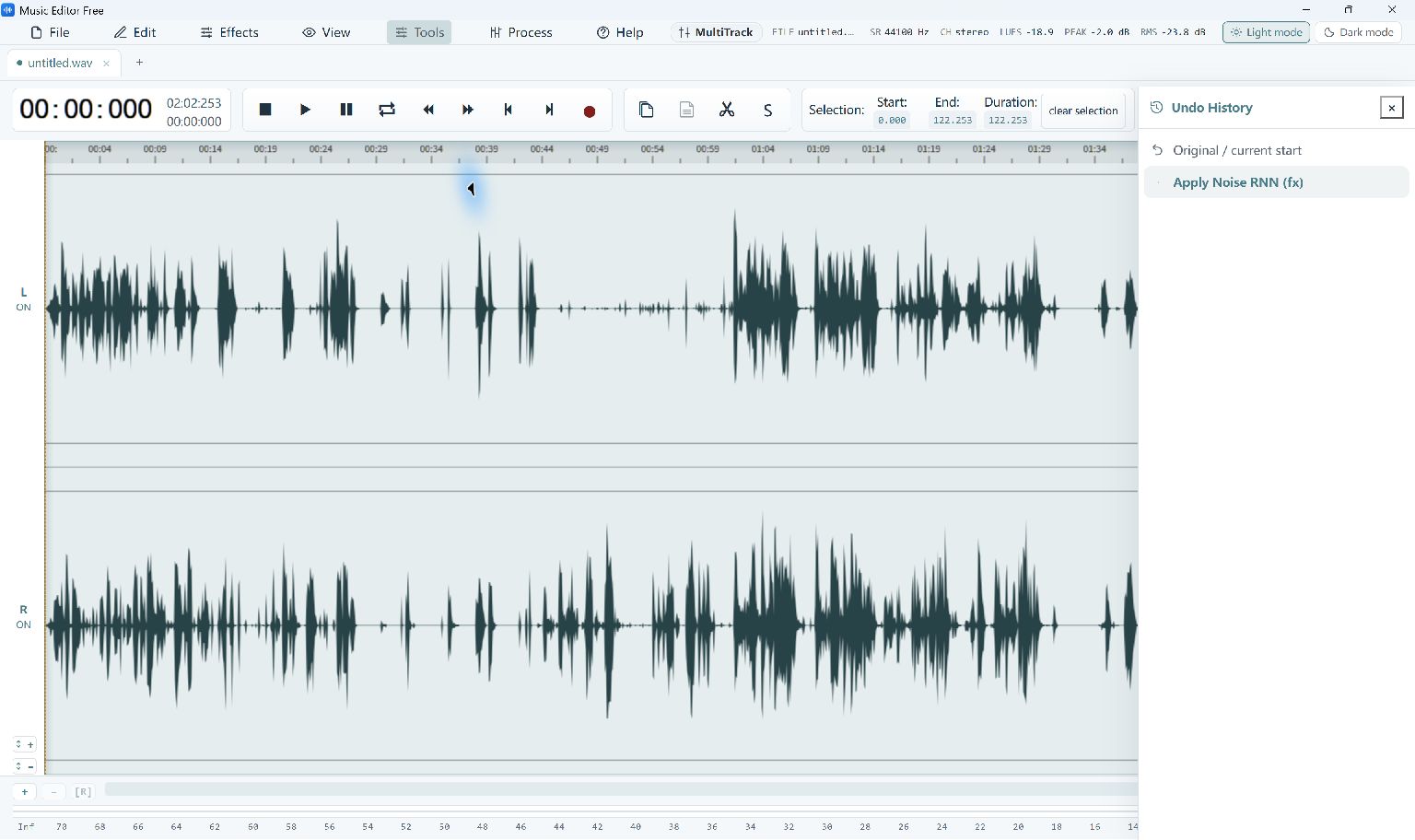Open the Edit menu
1415x840 pixels.
[134, 32]
